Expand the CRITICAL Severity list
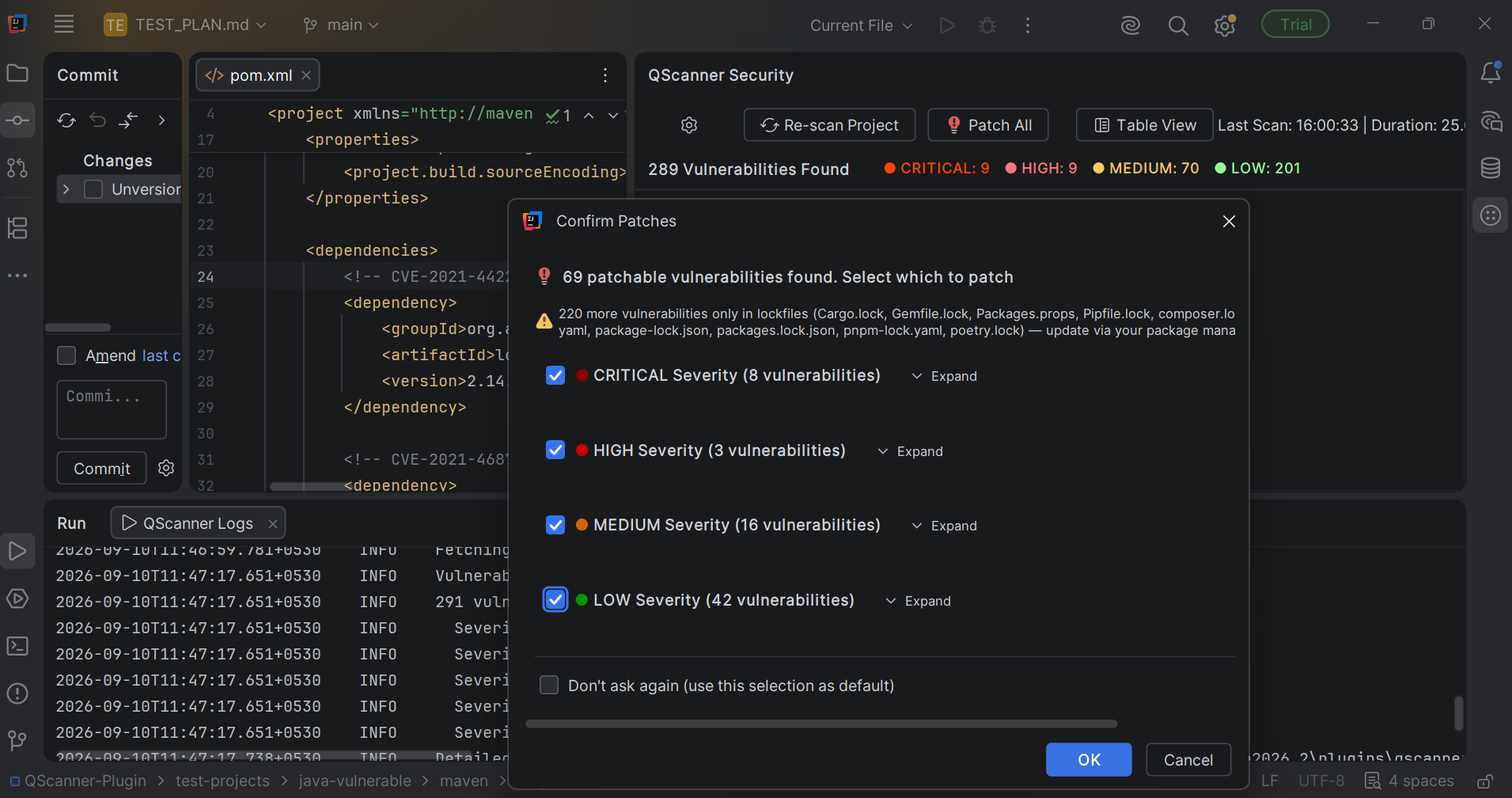This screenshot has height=798, width=1512. tap(944, 376)
